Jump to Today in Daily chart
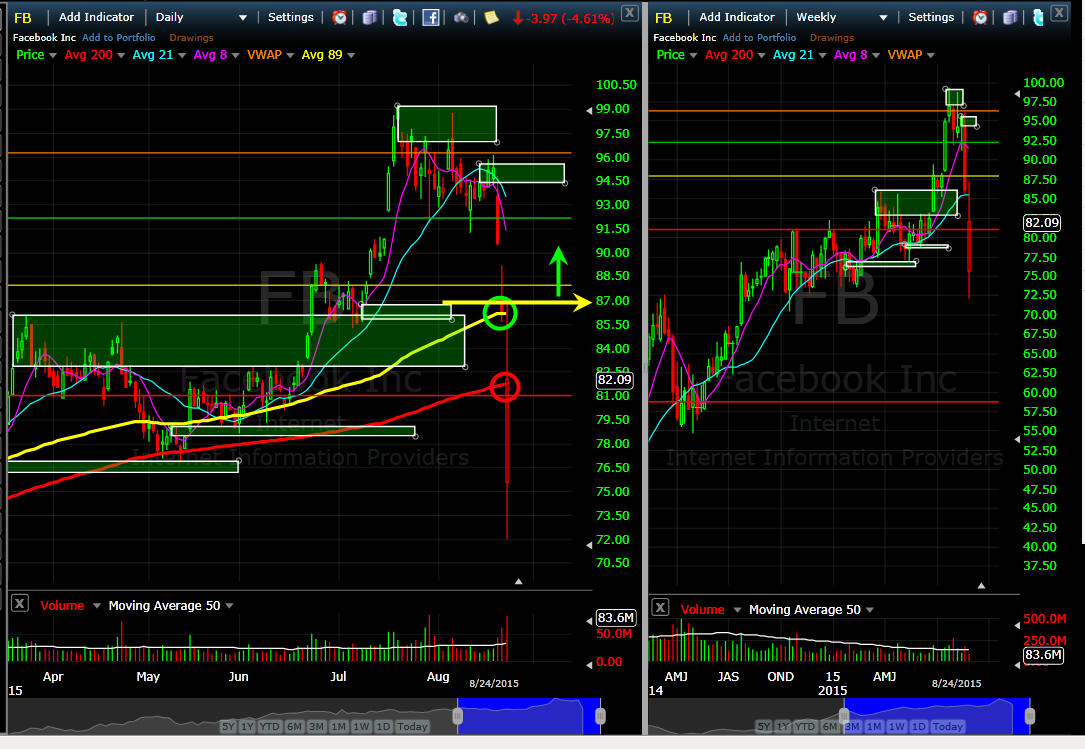This screenshot has width=1085, height=749. pyautogui.click(x=412, y=727)
